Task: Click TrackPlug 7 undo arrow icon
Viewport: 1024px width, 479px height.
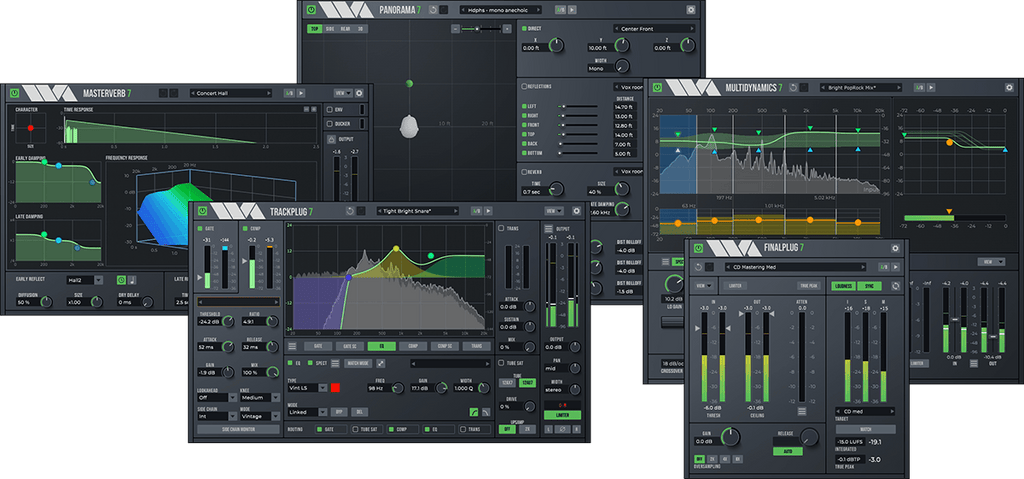Action: [351, 211]
